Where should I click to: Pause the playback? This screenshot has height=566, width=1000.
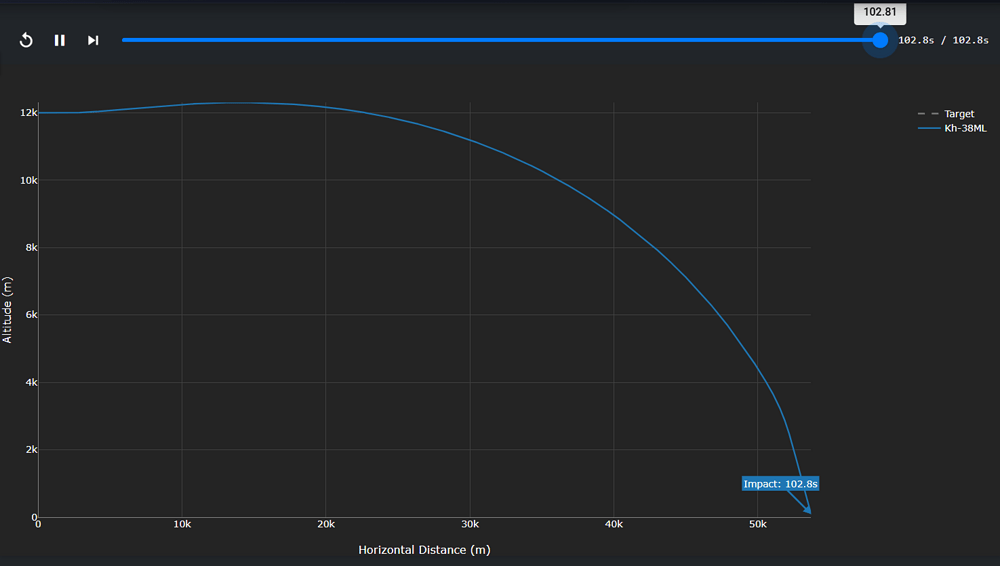[60, 40]
